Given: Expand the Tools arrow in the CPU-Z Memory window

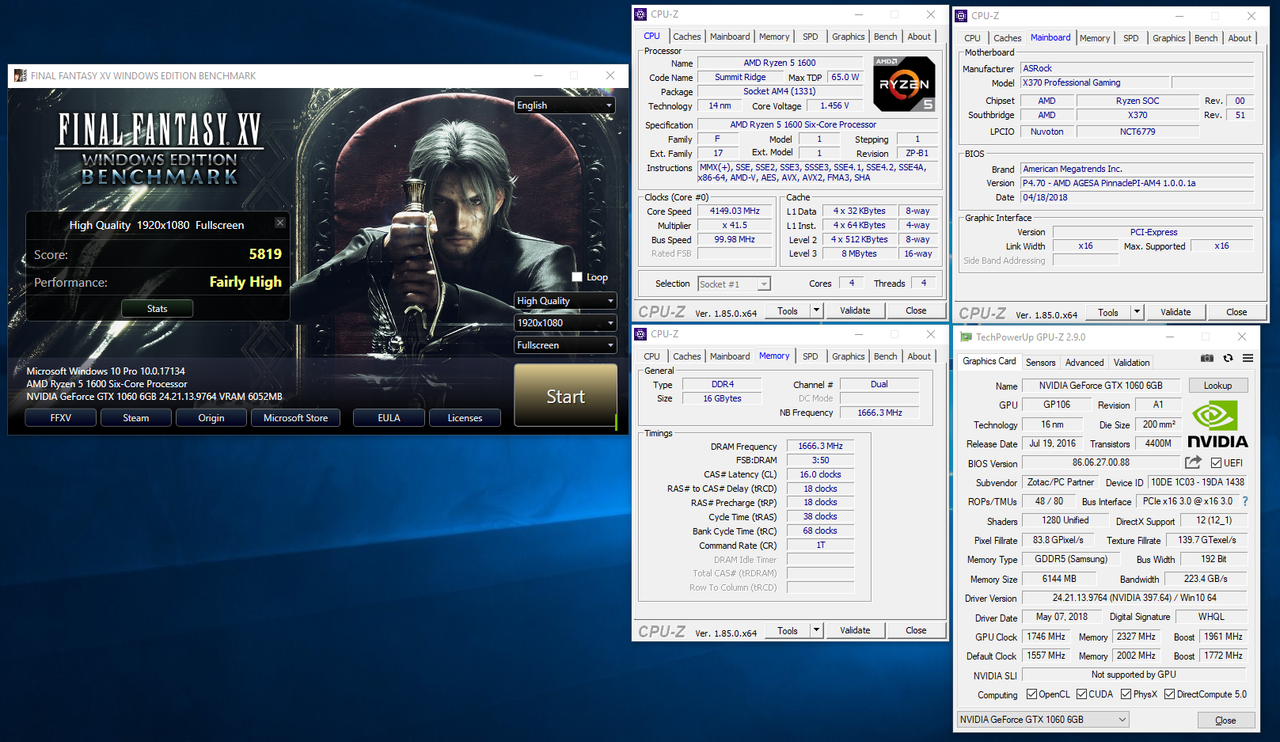Looking at the screenshot, I should (816, 631).
